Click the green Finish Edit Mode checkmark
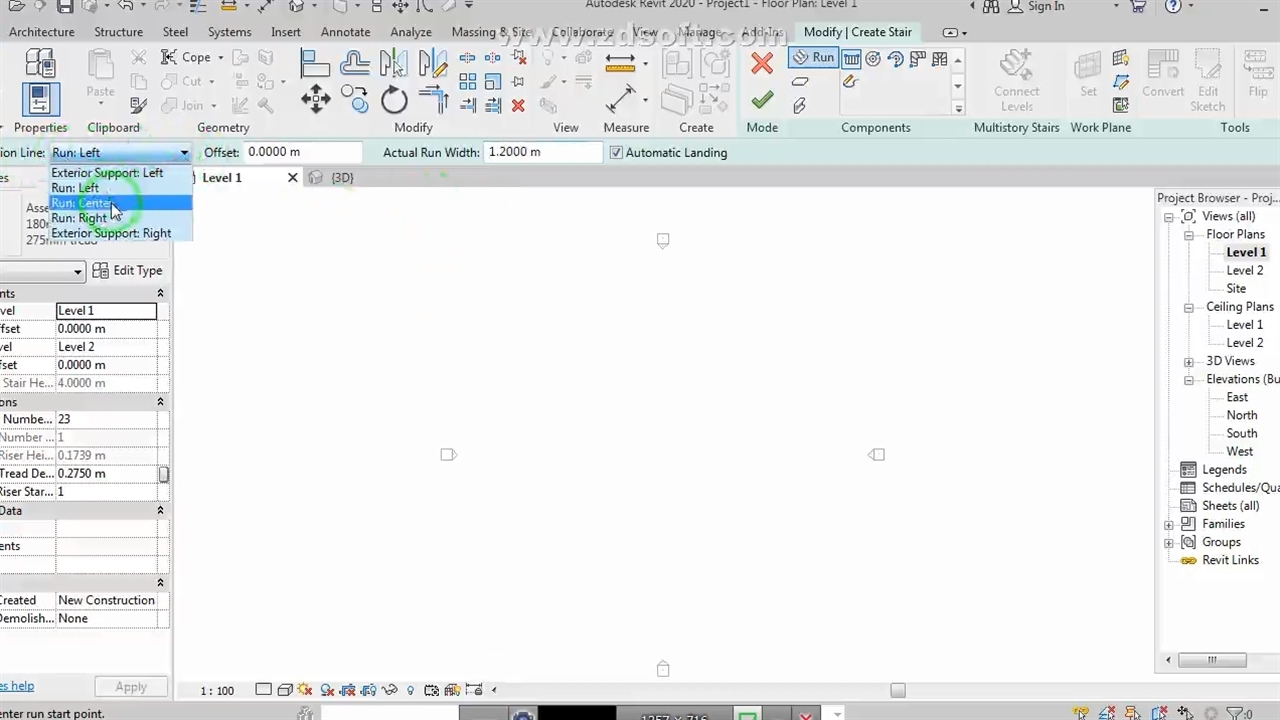This screenshot has height=720, width=1280. [762, 100]
